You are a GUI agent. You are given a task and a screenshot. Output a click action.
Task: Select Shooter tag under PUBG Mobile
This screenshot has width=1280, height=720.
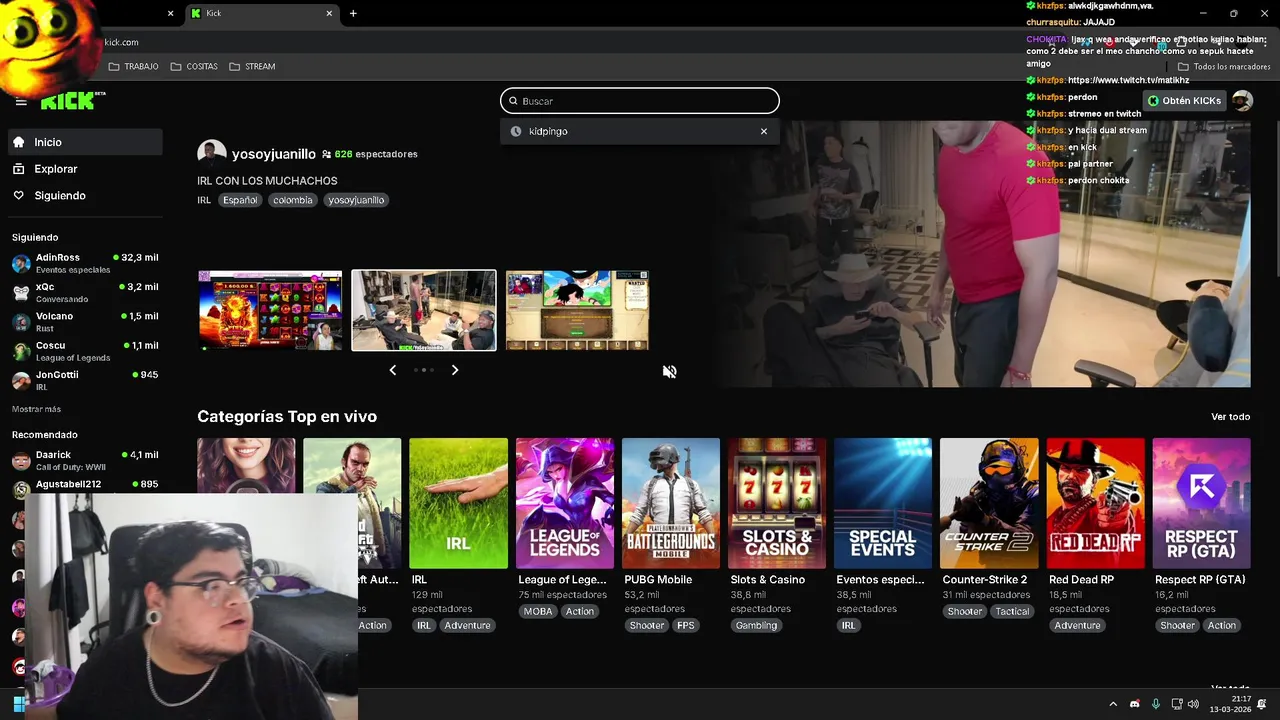646,625
